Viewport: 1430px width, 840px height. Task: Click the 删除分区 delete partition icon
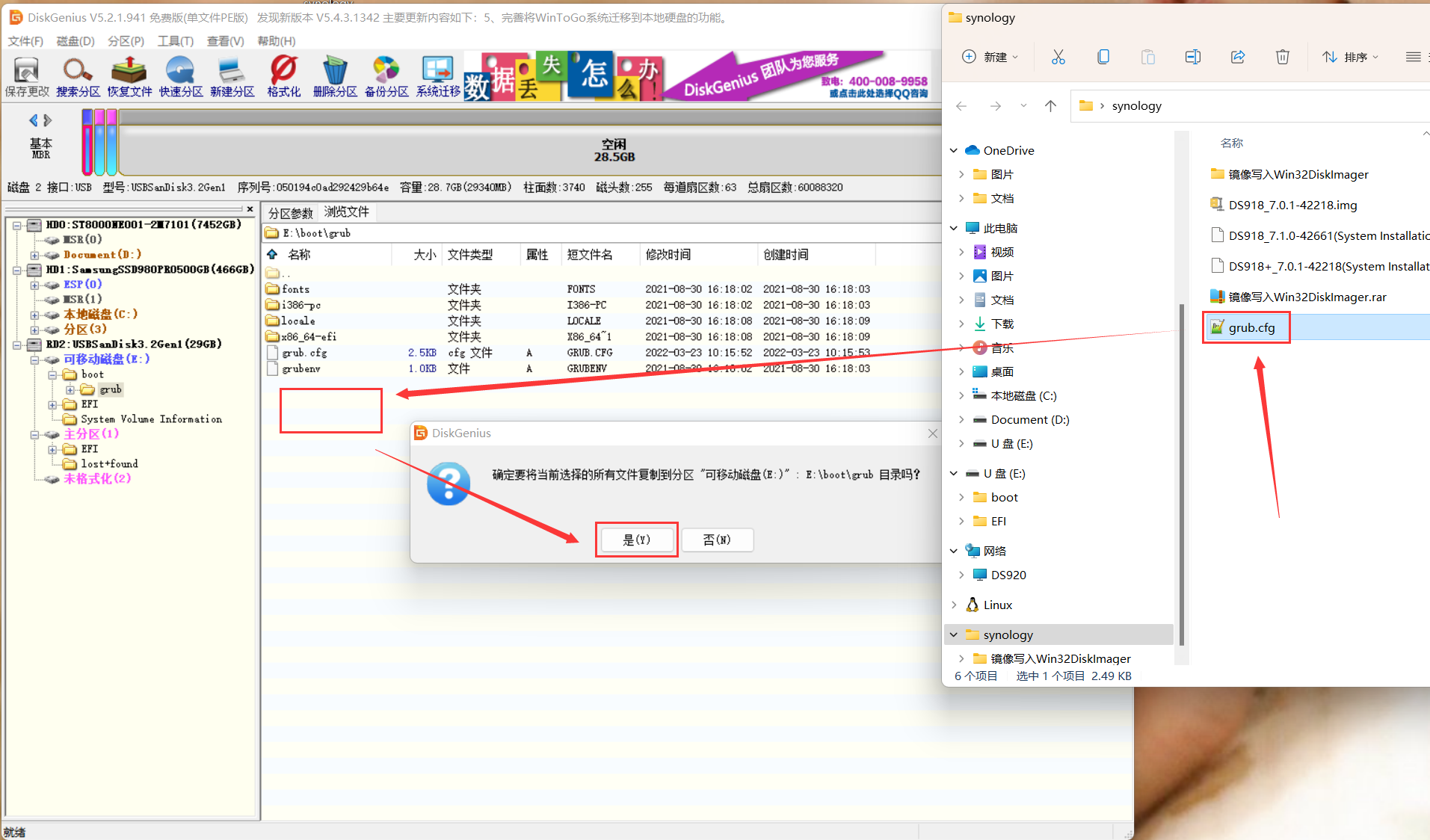[335, 77]
